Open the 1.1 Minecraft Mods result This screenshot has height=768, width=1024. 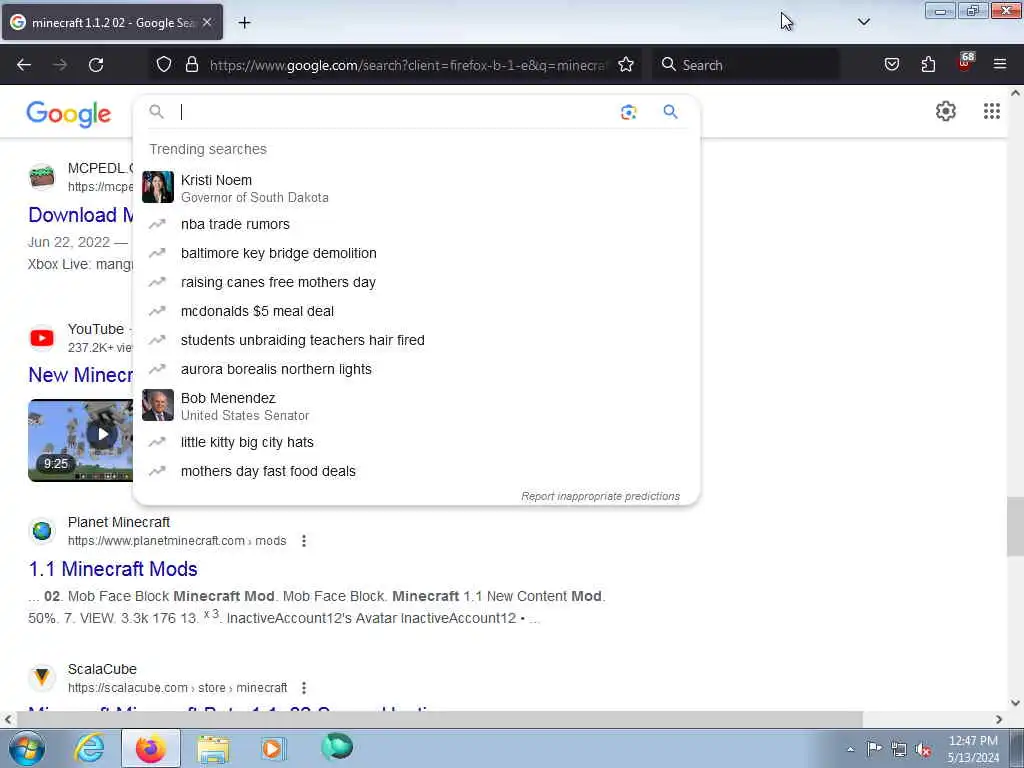[x=113, y=569]
